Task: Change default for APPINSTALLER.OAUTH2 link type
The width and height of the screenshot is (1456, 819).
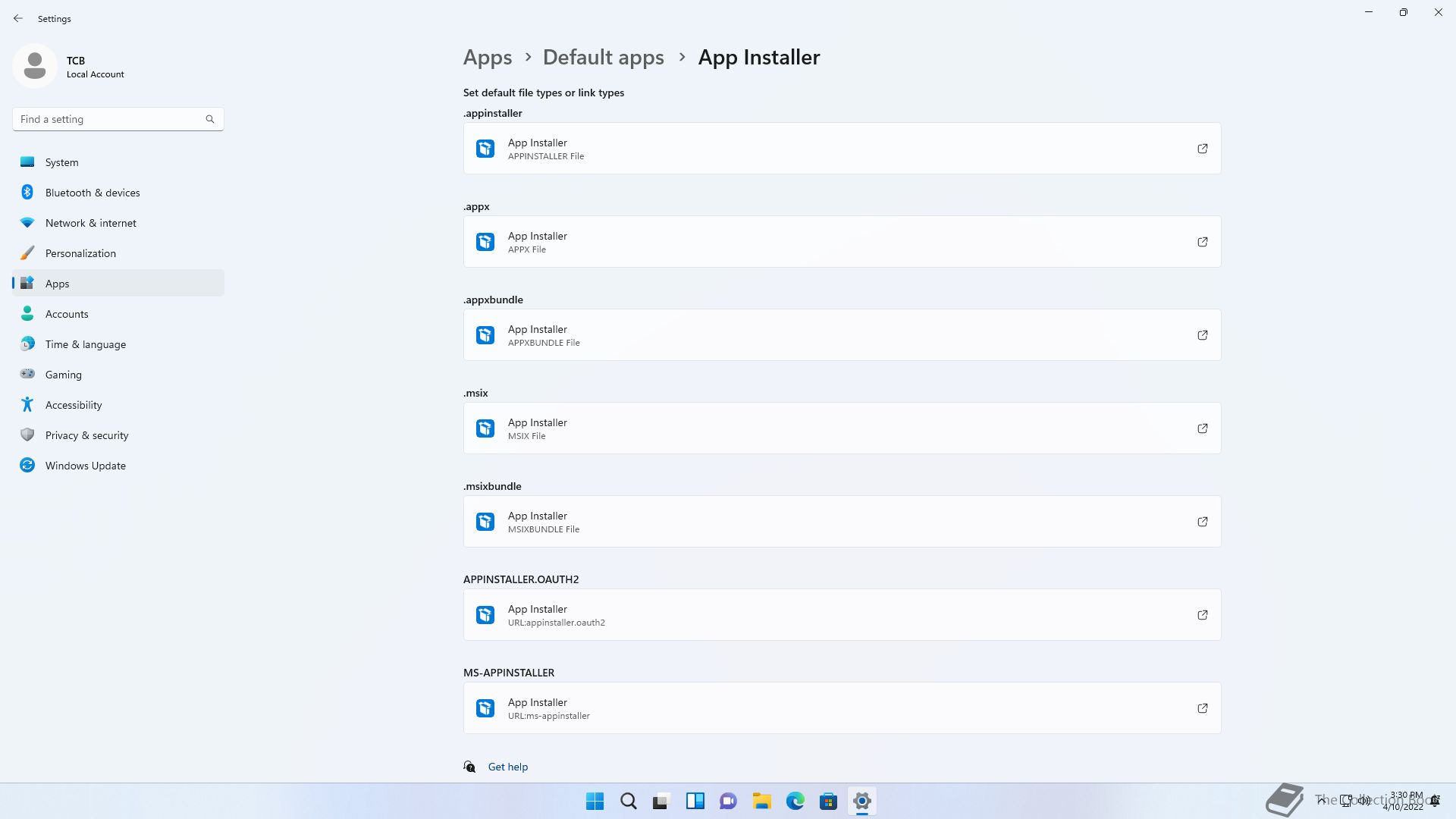Action: pos(843,615)
